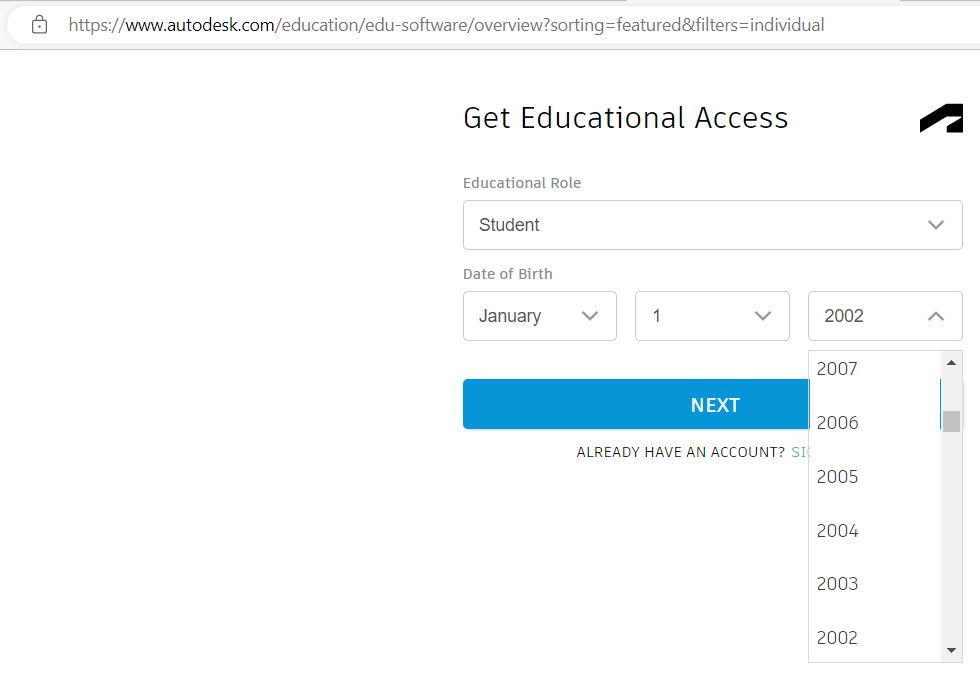980x677 pixels.
Task: Click the scrollbar track below the thumb
Action: [x=951, y=540]
